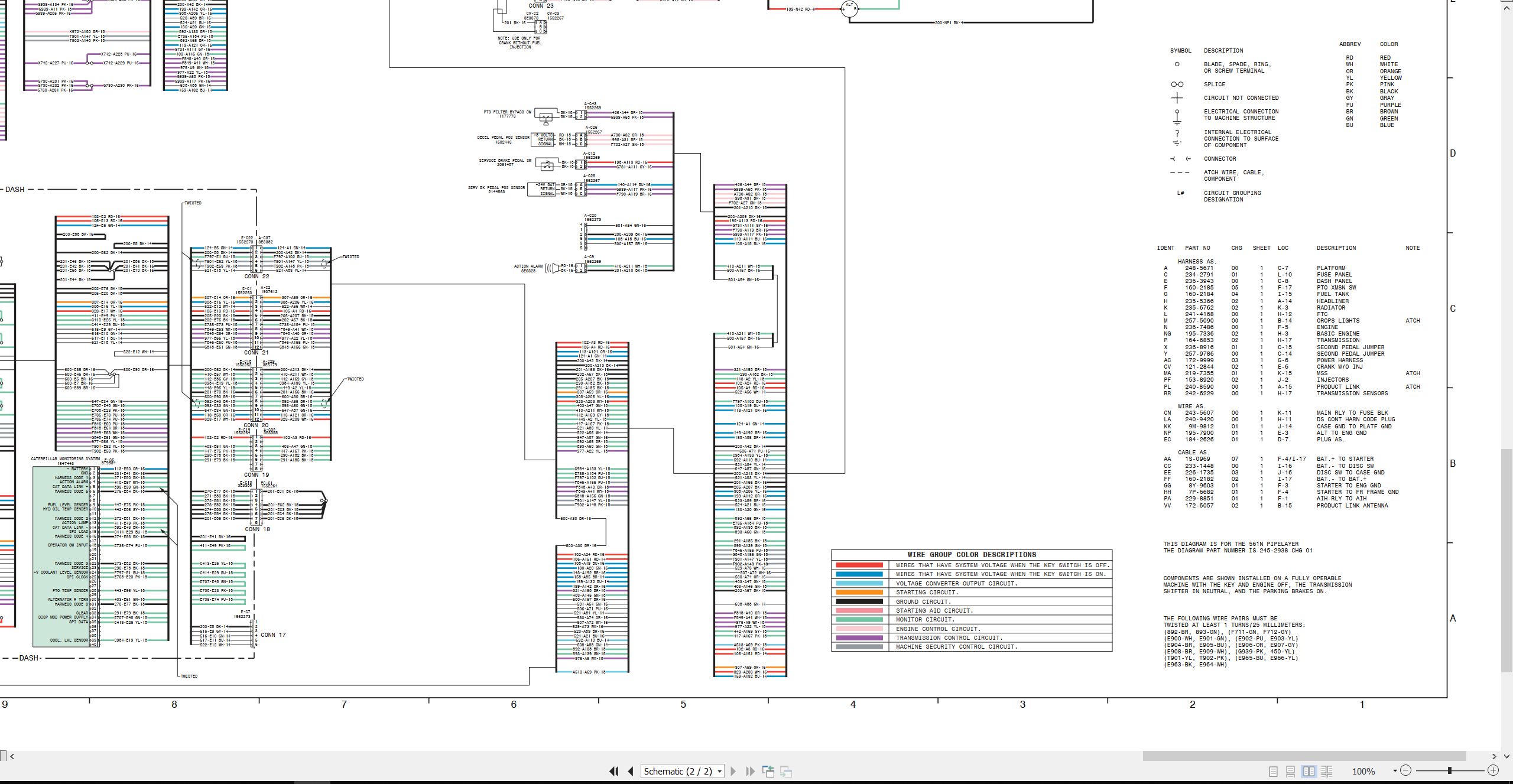
Task: Click the green Monitor Circuit swatch
Action: coord(859,620)
